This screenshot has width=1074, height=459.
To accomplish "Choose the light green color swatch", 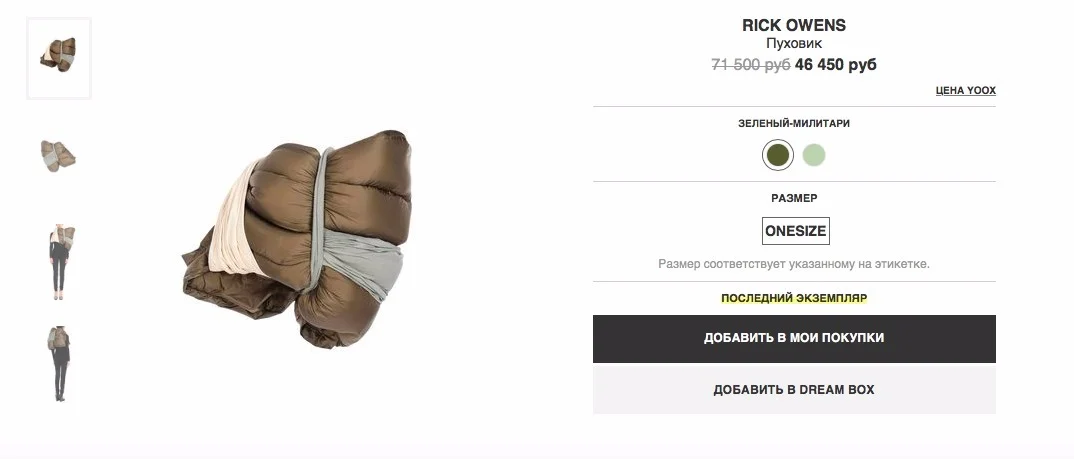I will tap(814, 156).
